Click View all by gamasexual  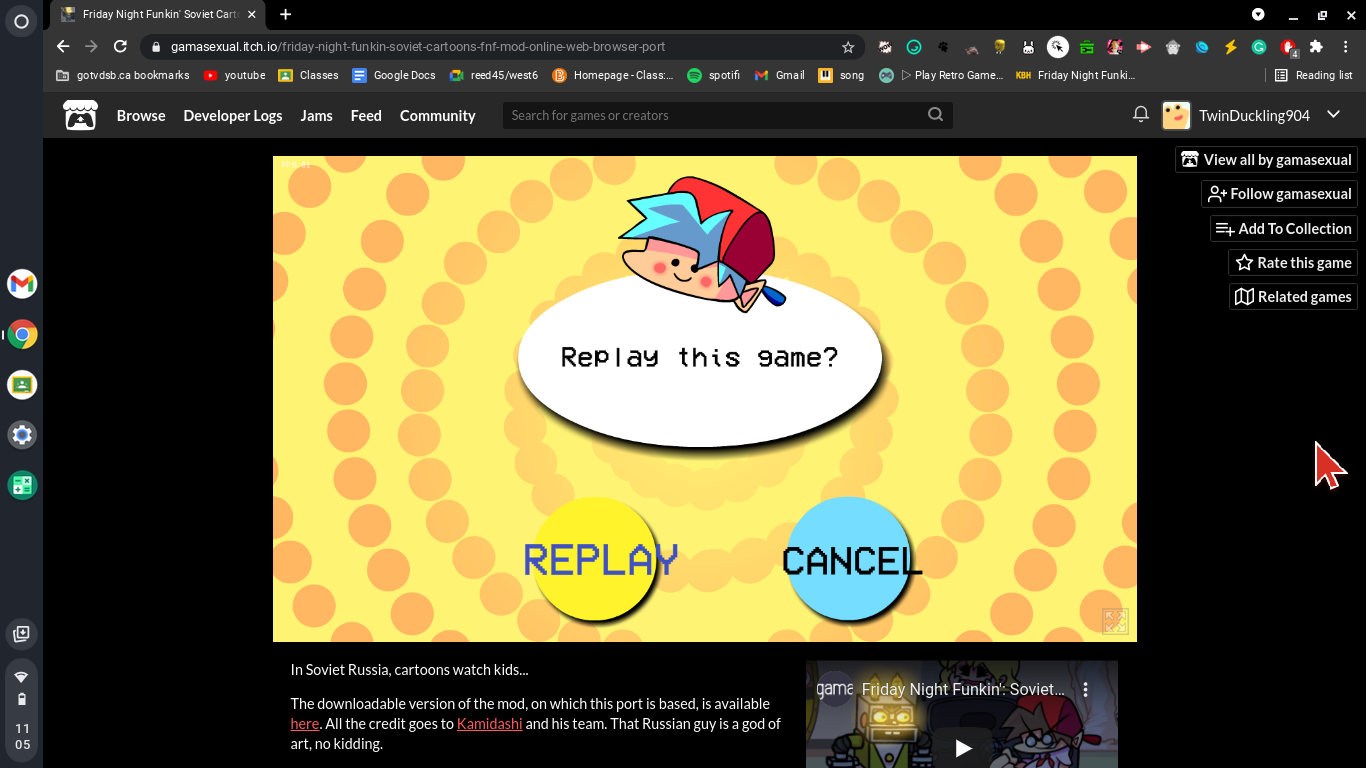[1266, 160]
